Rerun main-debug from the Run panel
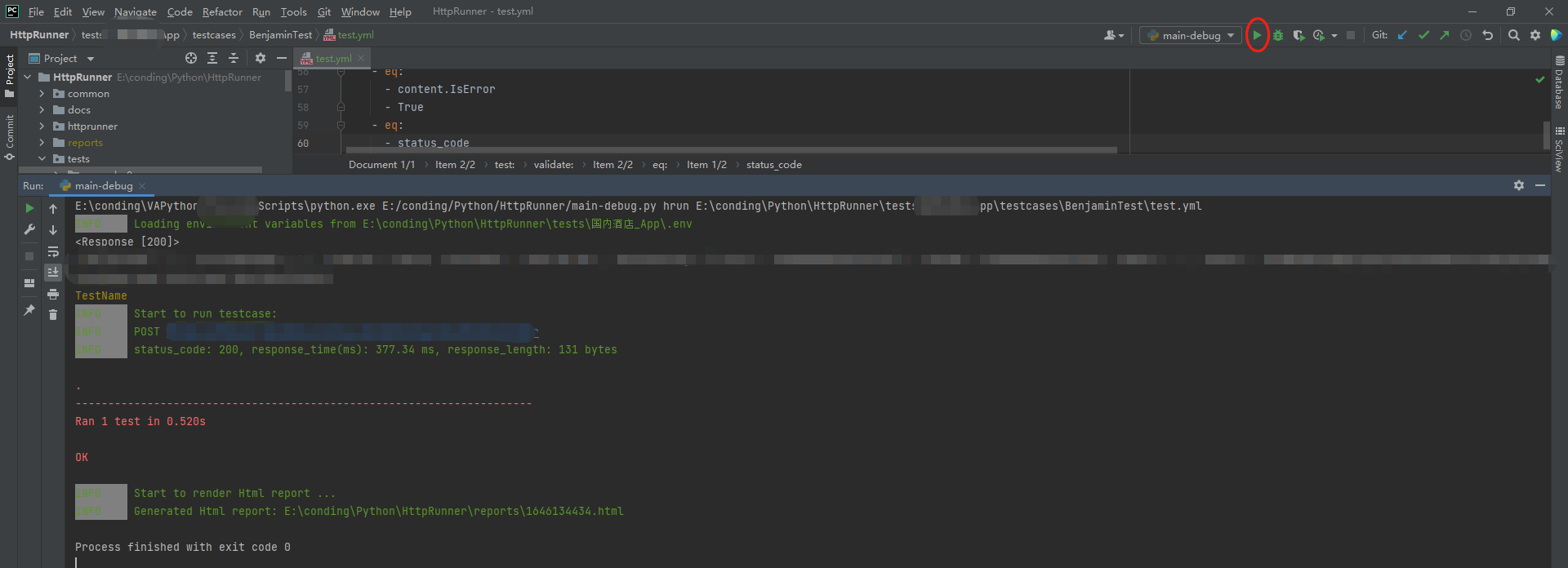The image size is (1568, 568). [x=29, y=208]
